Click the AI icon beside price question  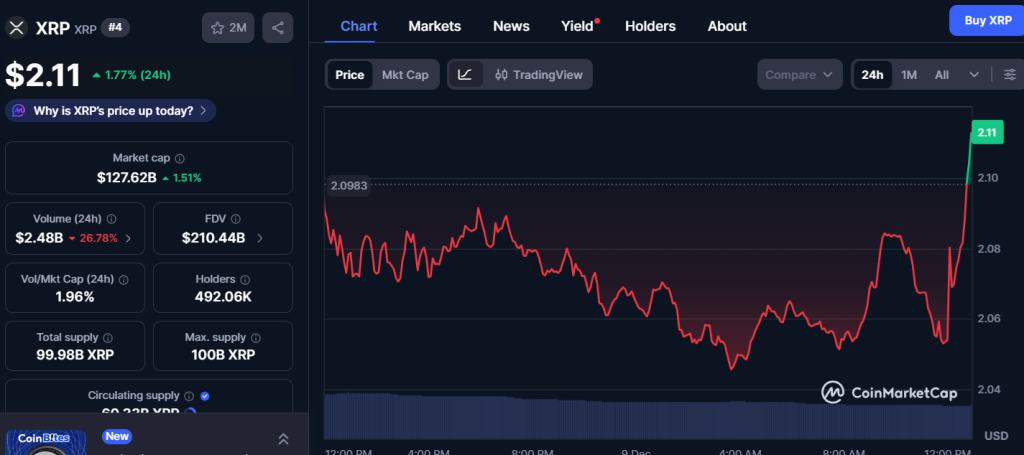(x=20, y=111)
